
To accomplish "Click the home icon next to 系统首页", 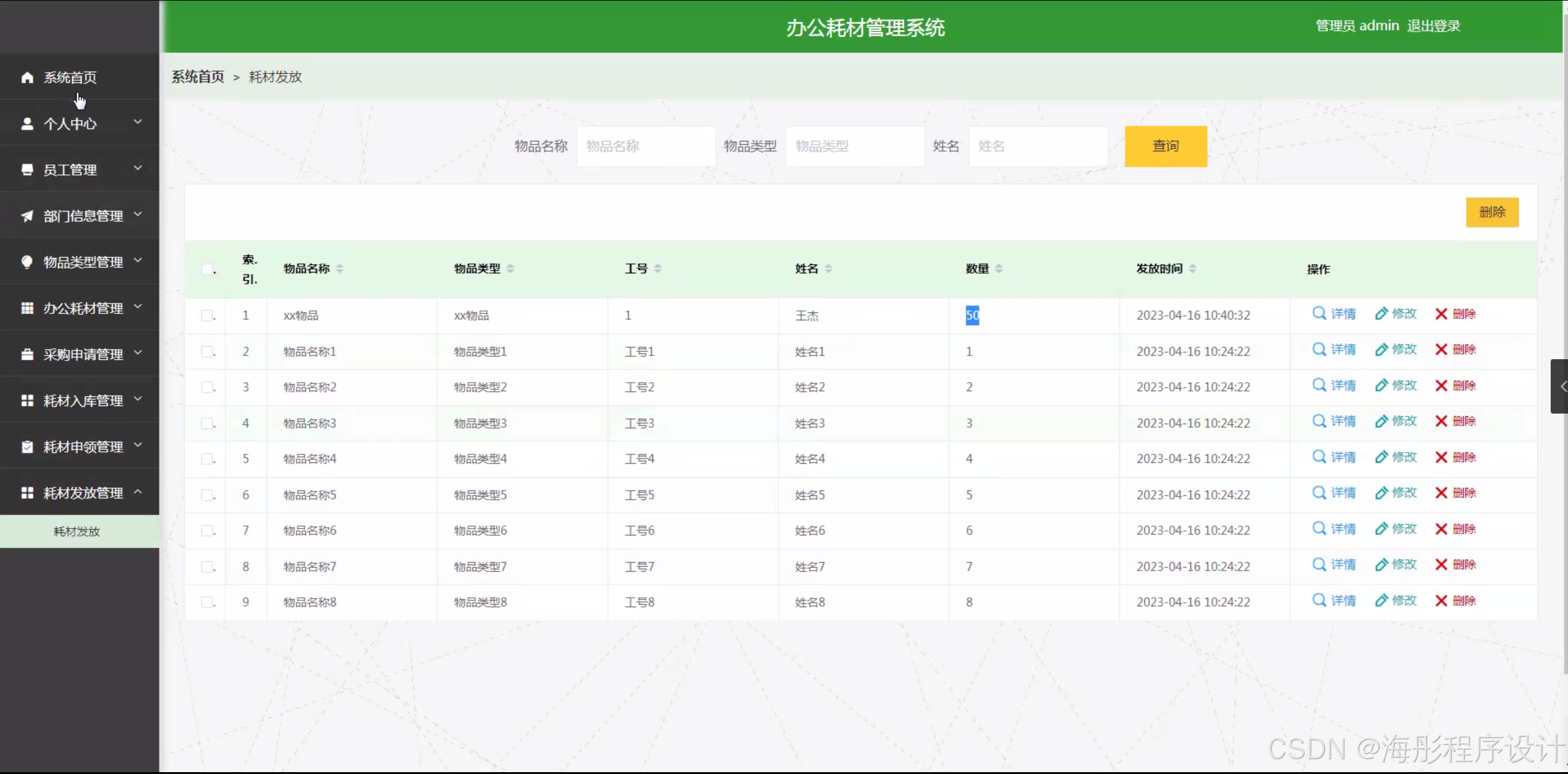I will click(x=27, y=77).
